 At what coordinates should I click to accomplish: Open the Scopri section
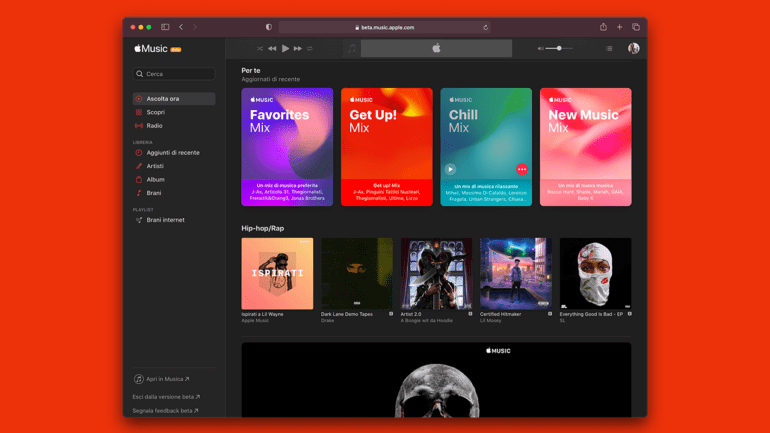point(156,112)
